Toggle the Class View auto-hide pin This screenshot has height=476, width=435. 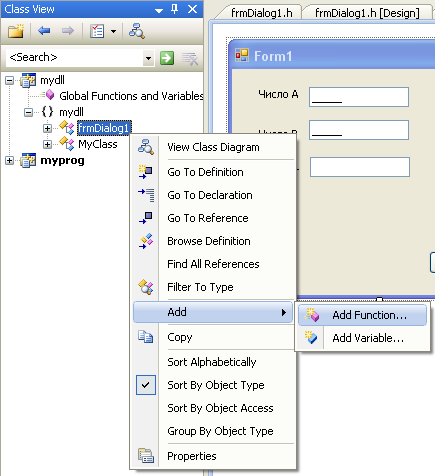pos(174,9)
